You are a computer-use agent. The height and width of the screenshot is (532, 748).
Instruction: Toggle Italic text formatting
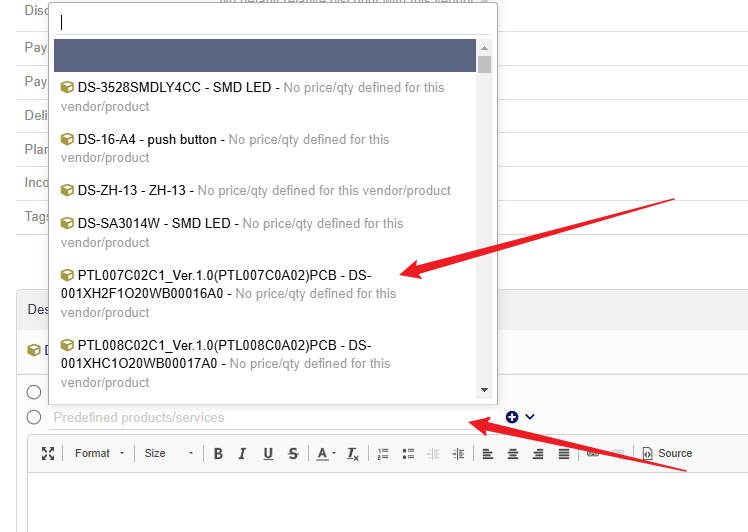(x=242, y=453)
